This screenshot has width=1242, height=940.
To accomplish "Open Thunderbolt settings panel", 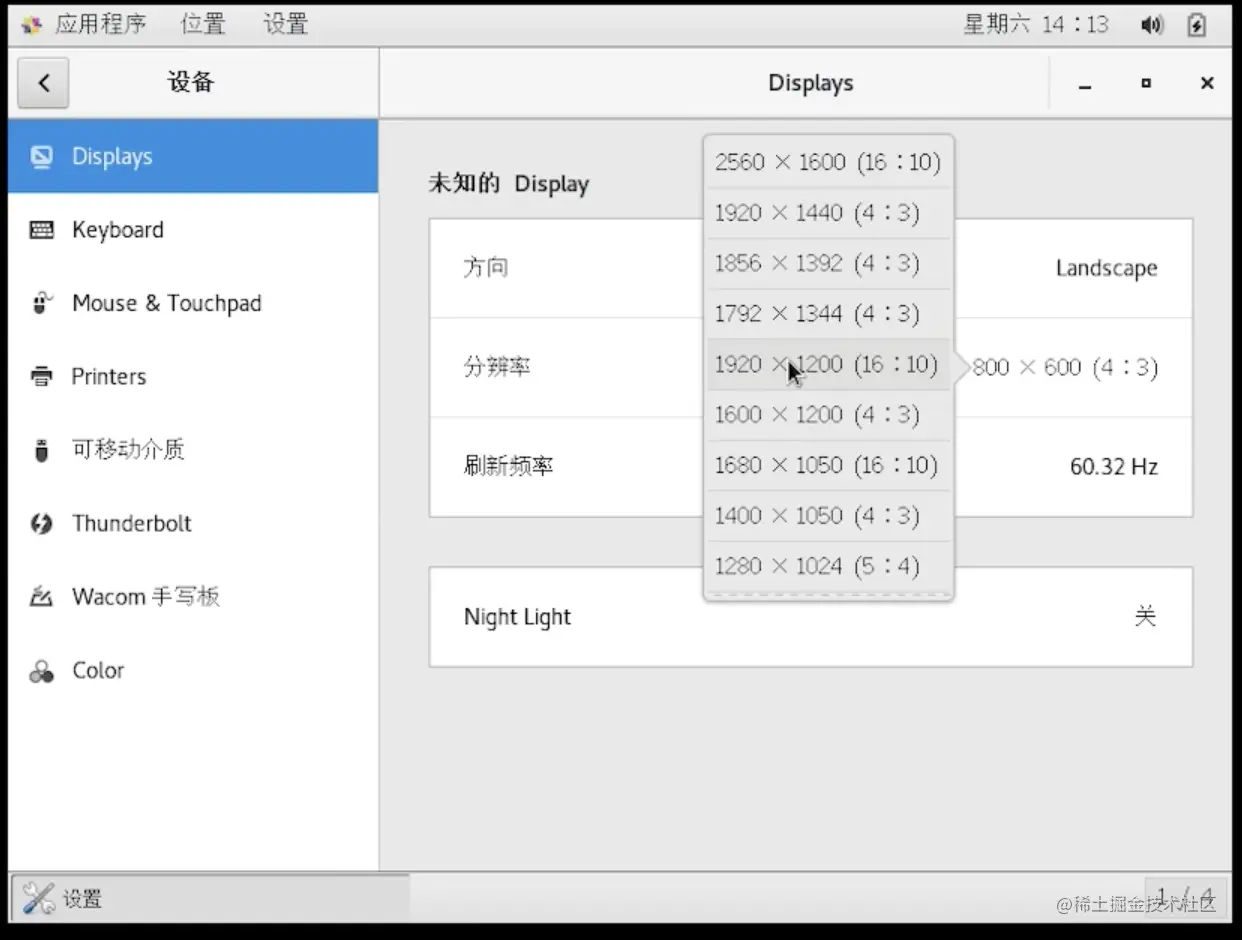I will [193, 523].
